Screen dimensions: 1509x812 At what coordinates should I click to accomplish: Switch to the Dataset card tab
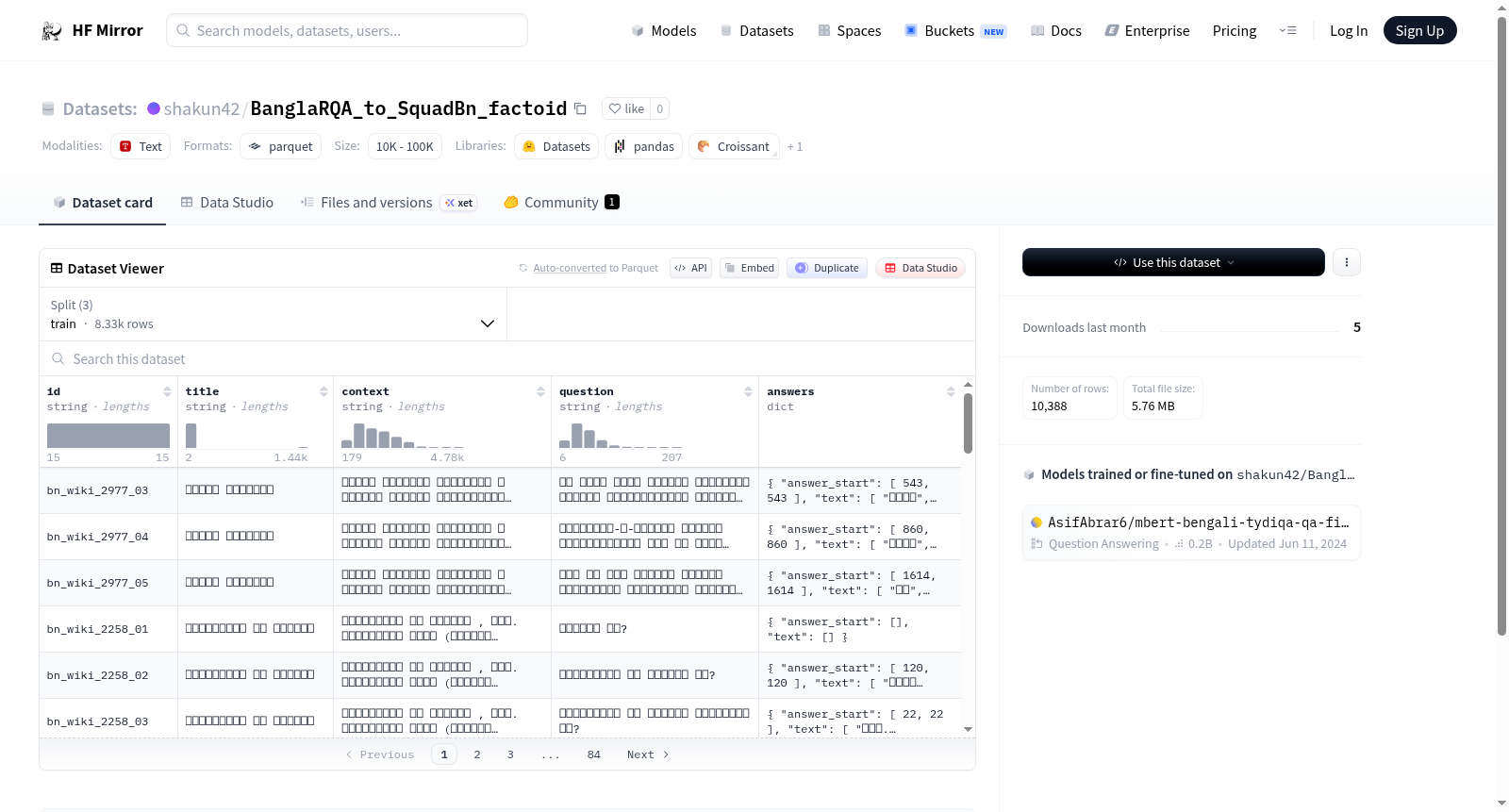(x=102, y=203)
